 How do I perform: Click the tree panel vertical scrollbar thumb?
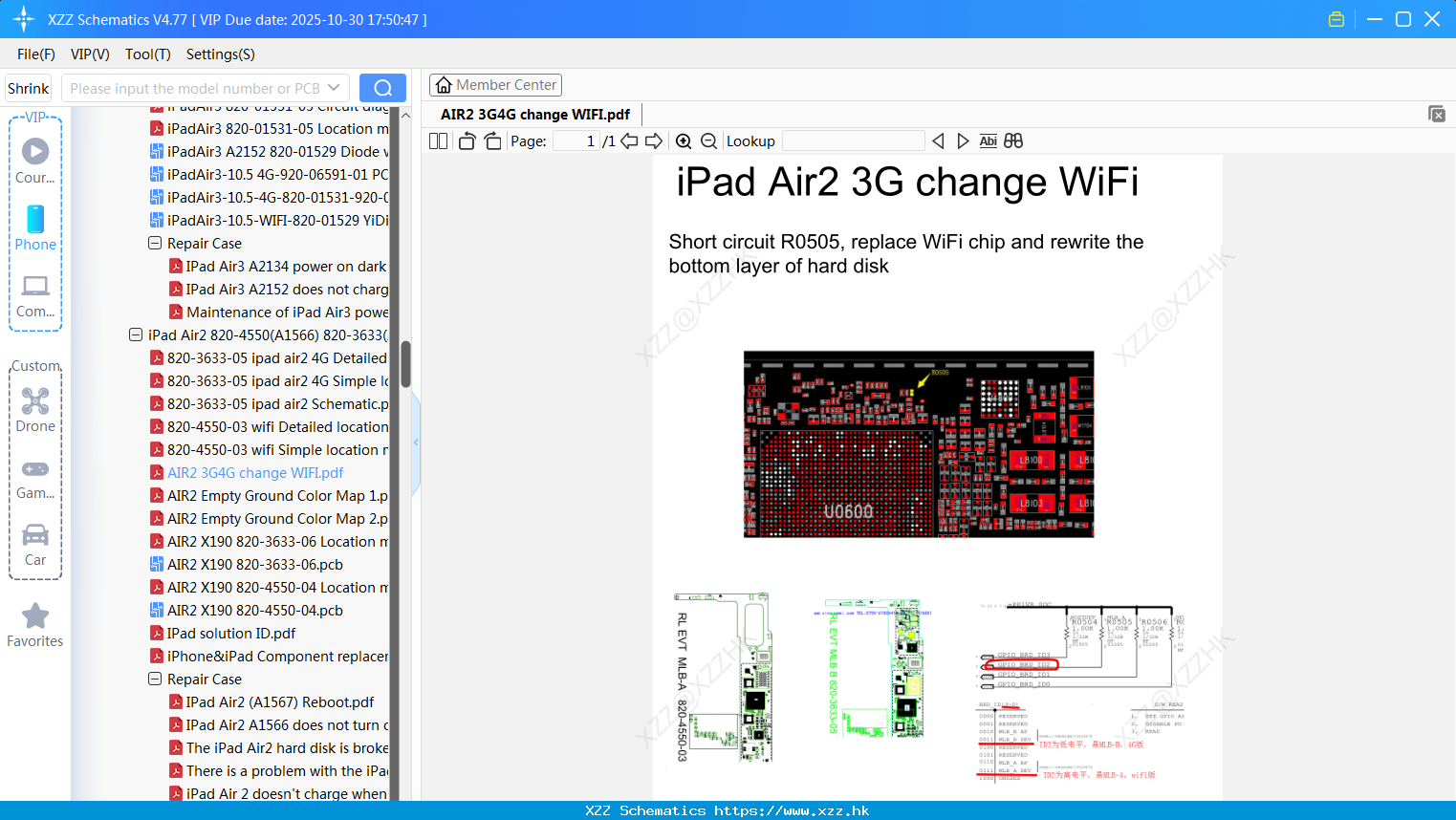click(x=405, y=364)
